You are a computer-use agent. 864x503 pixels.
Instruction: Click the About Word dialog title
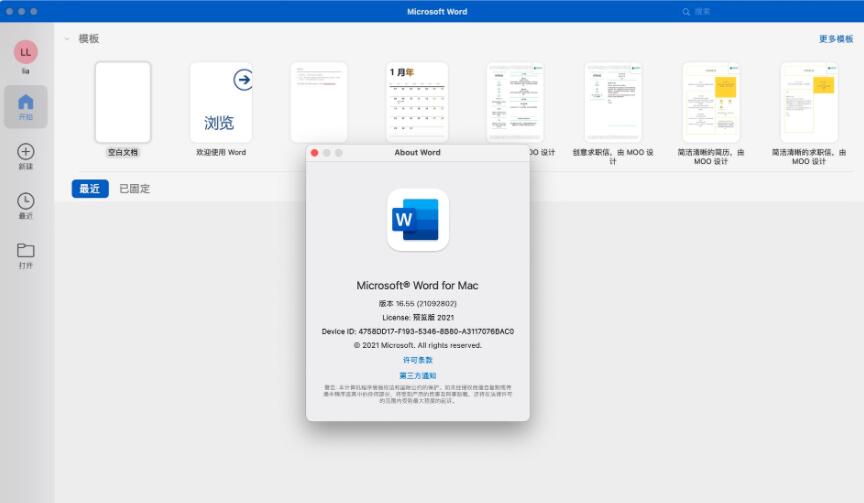coord(417,153)
